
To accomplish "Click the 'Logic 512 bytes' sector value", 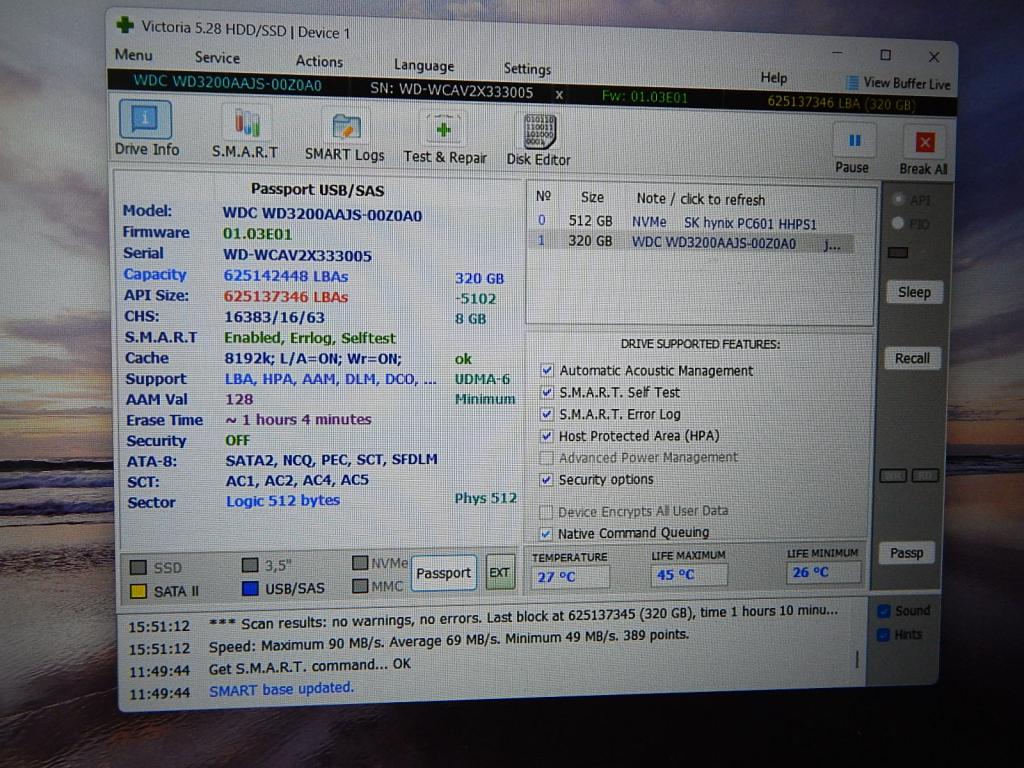I will click(283, 500).
